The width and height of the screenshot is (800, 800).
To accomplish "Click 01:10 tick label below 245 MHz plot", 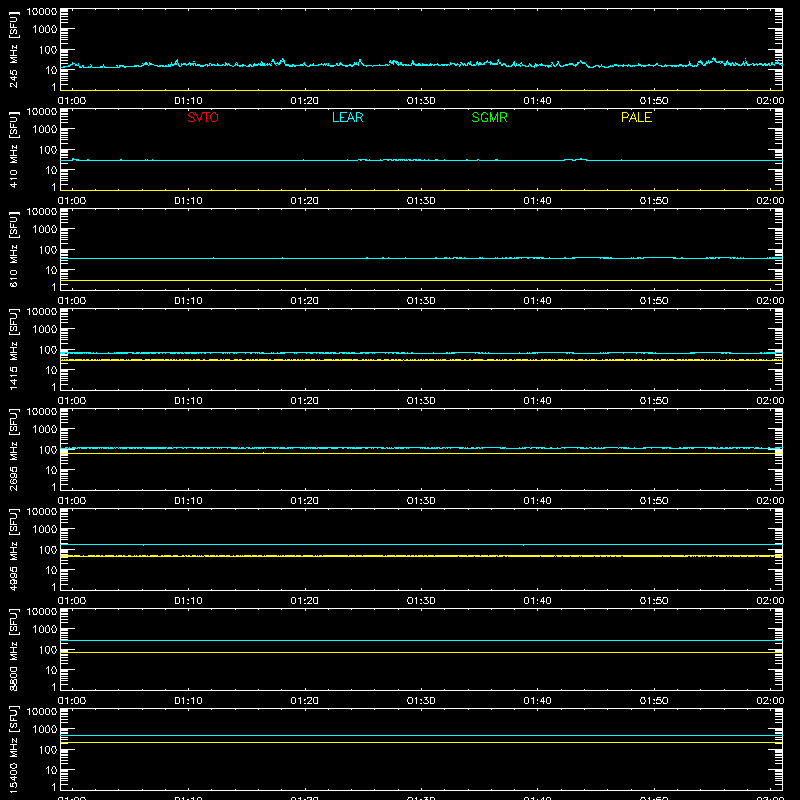I will pos(188,101).
